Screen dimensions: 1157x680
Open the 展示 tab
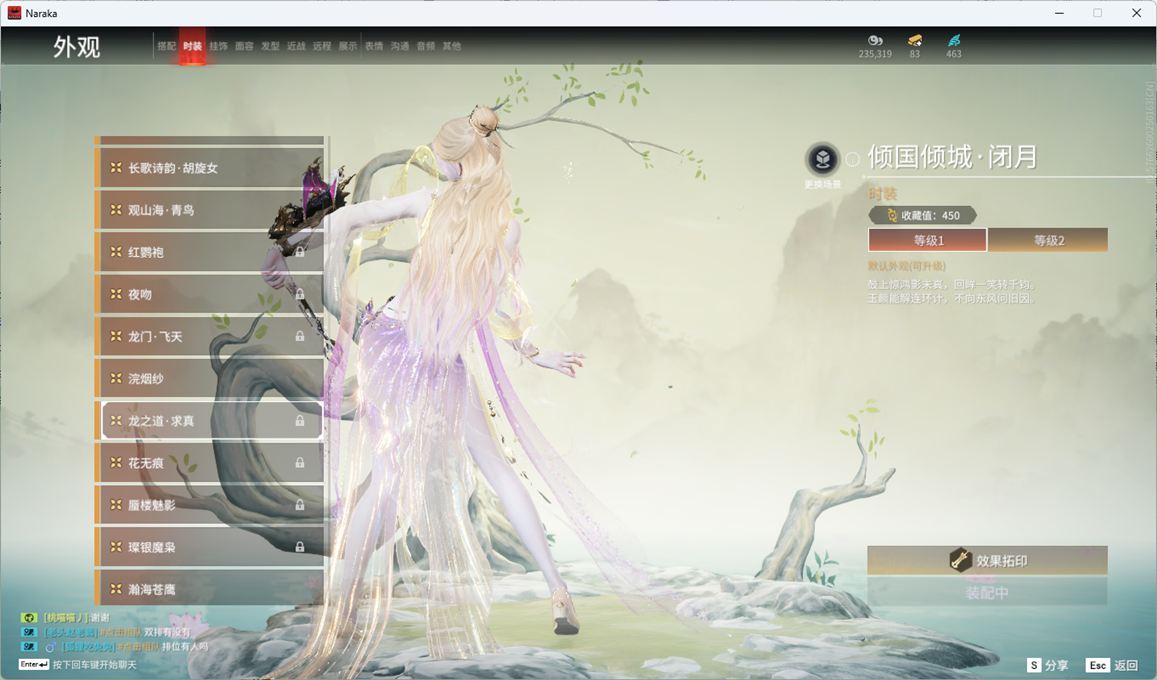[348, 46]
